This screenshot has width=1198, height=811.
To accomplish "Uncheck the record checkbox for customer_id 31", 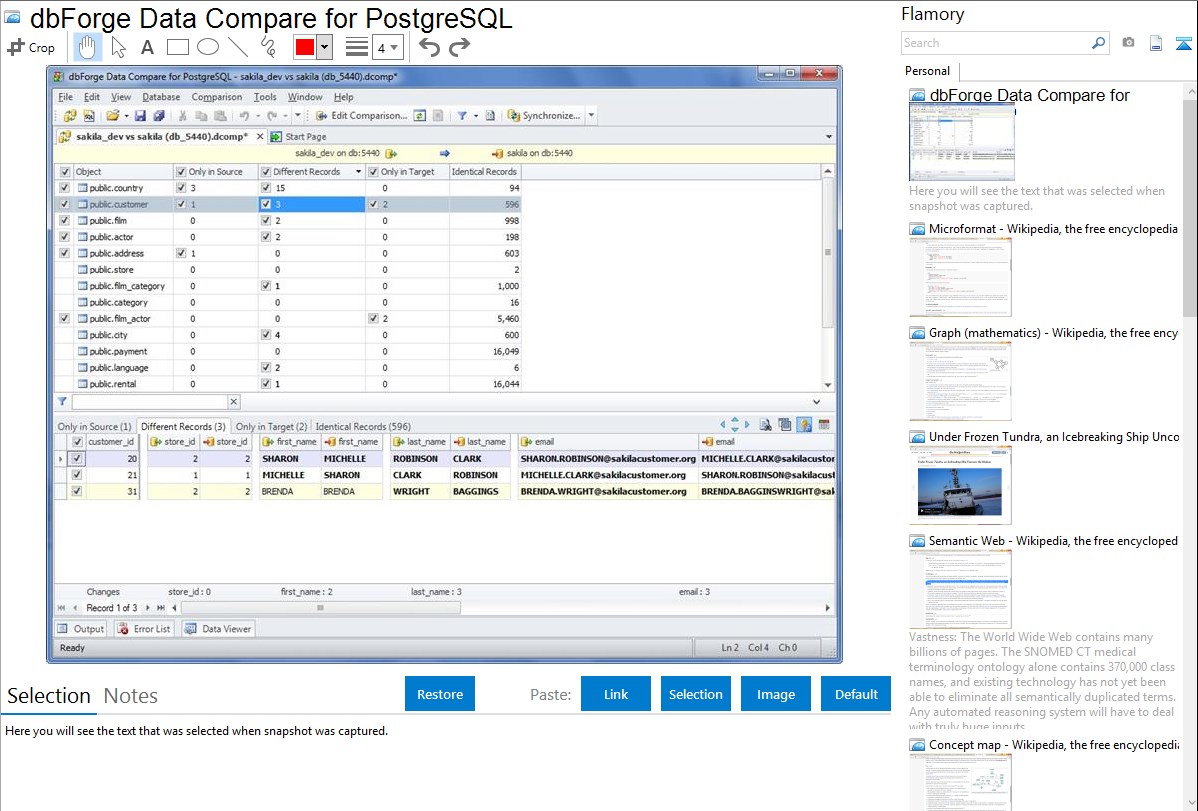I will (76, 491).
